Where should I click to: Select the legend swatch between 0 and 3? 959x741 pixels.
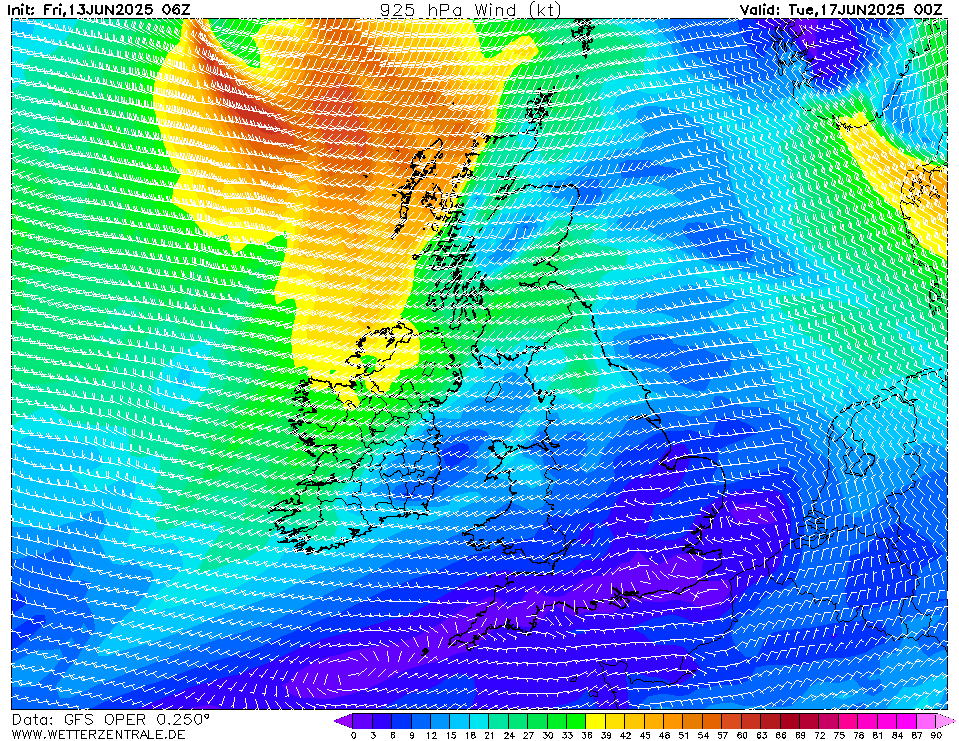coord(362,721)
